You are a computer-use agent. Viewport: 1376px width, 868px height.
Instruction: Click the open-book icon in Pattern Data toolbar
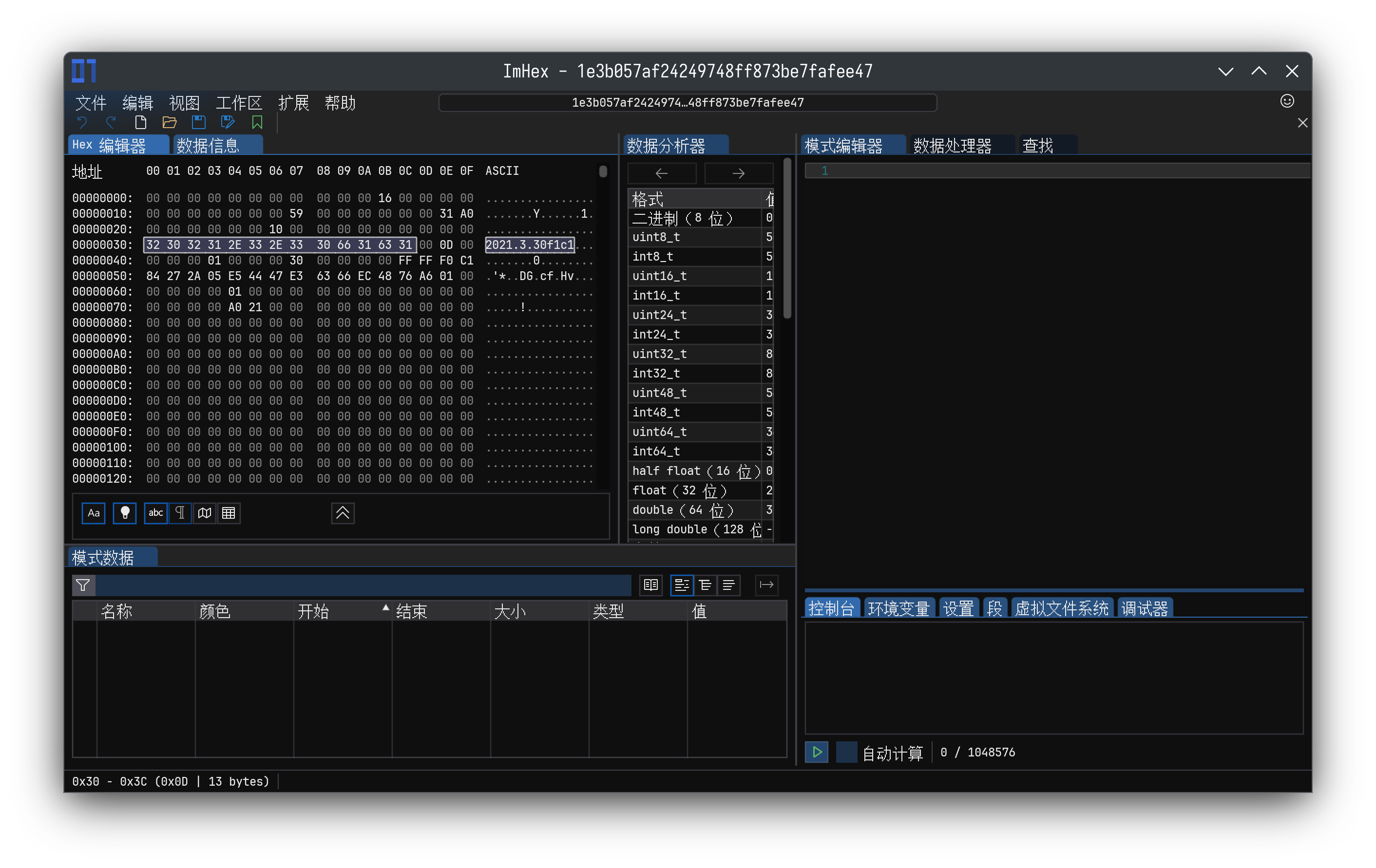click(651, 585)
